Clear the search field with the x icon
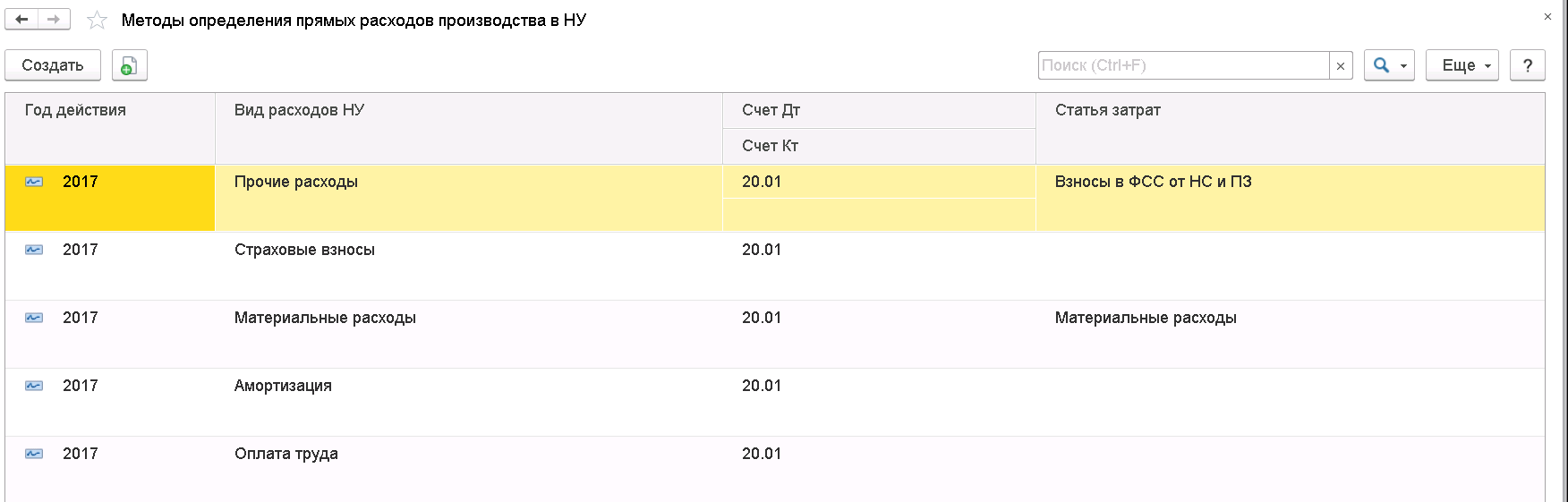 tap(1341, 65)
